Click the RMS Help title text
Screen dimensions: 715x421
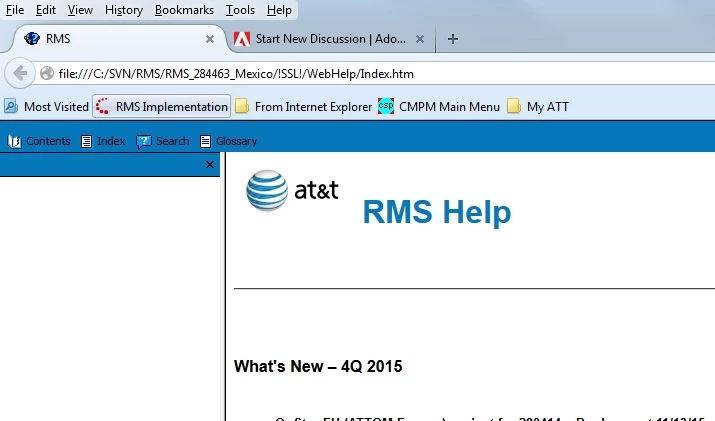tap(437, 212)
